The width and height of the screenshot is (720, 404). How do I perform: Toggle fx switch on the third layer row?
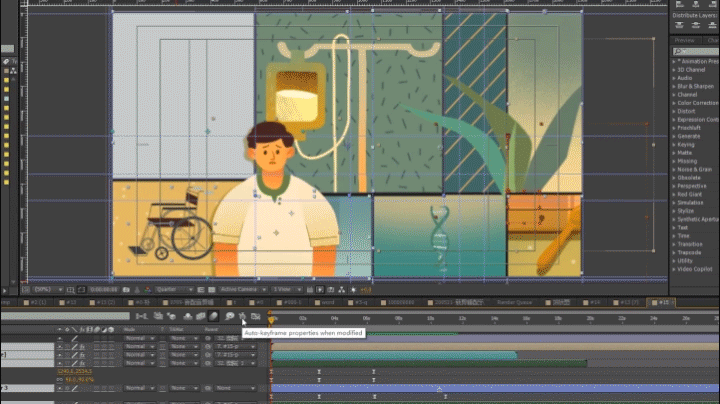[x=82, y=355]
